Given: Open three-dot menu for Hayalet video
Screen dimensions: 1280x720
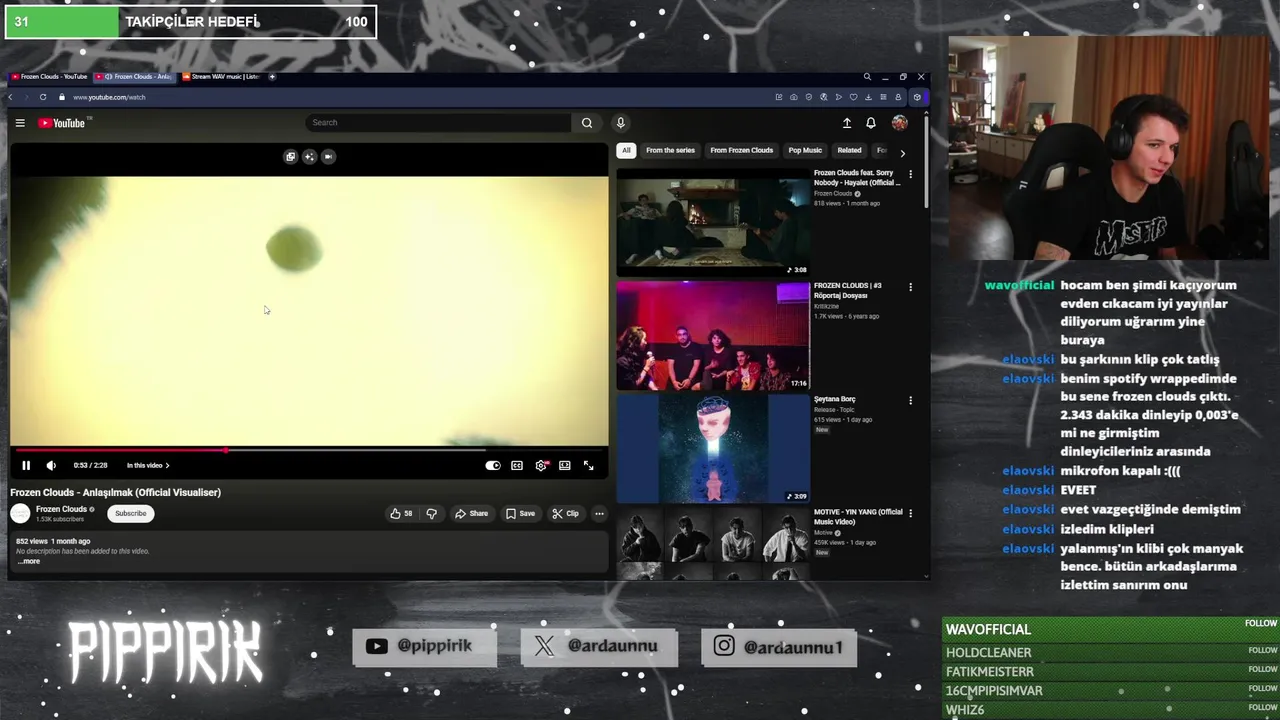Looking at the screenshot, I should [x=910, y=174].
